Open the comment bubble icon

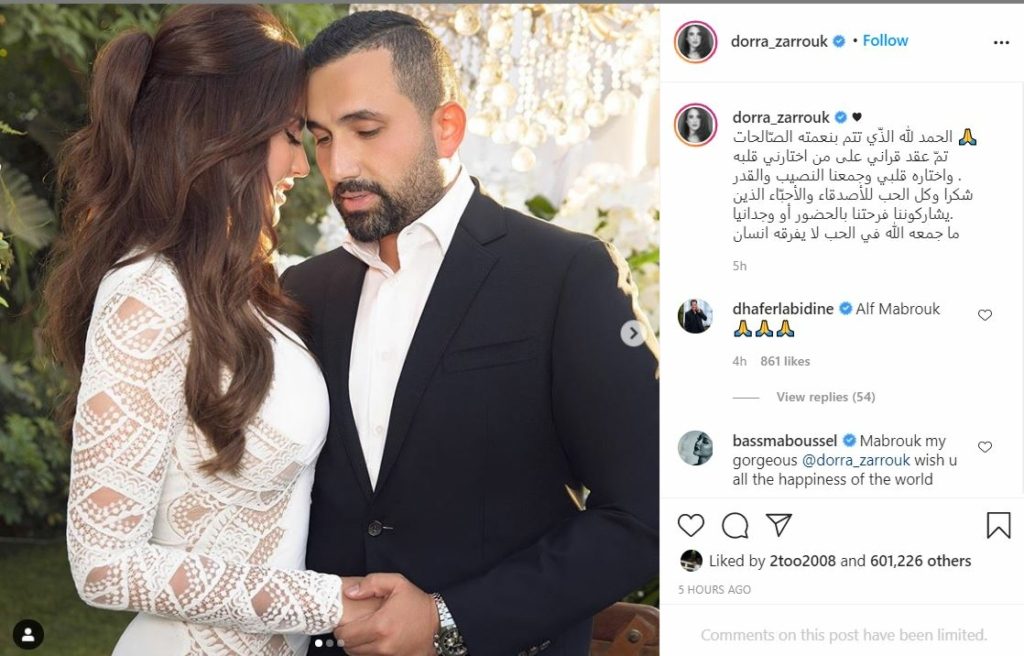[735, 525]
